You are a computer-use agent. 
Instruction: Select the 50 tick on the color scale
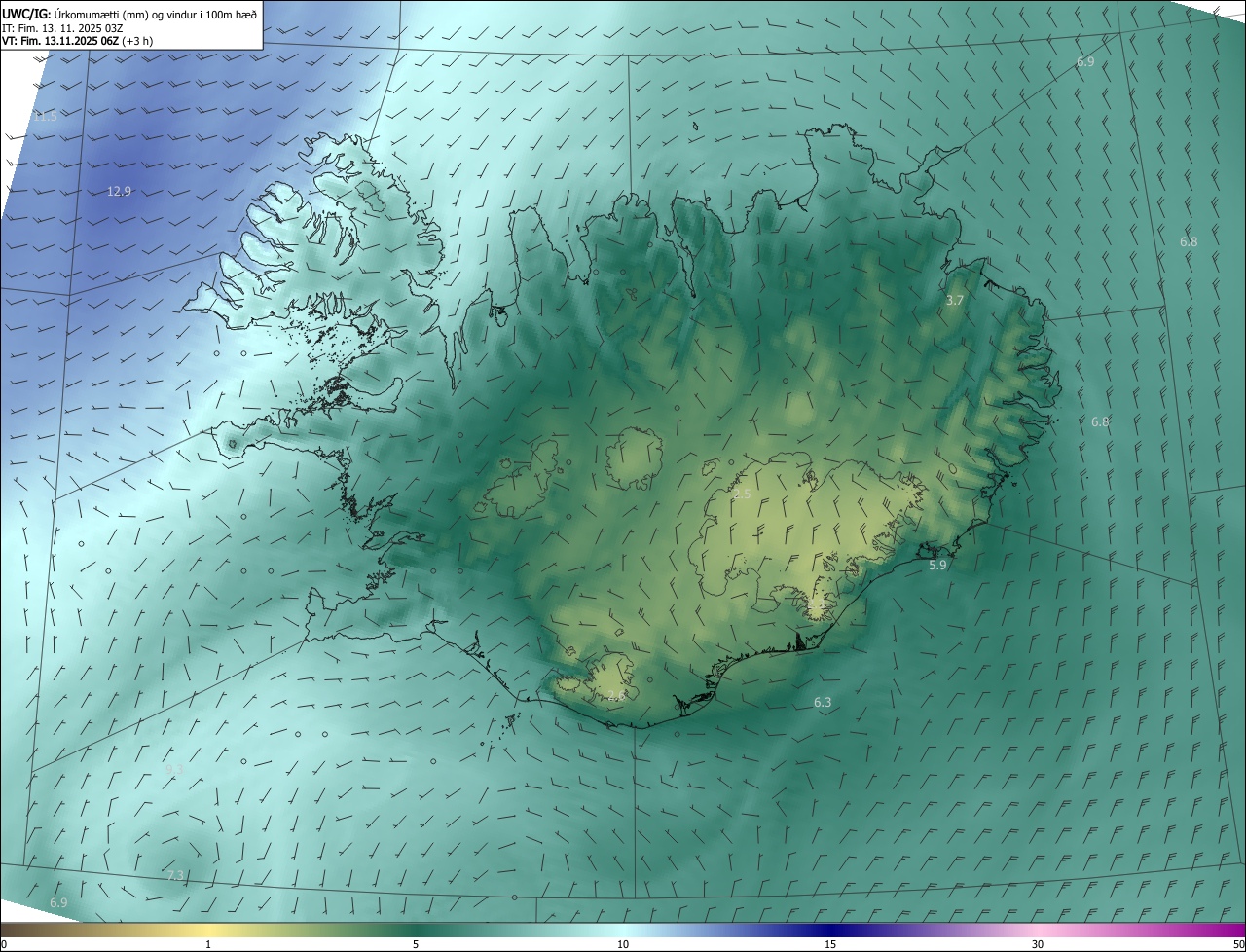(1238, 944)
